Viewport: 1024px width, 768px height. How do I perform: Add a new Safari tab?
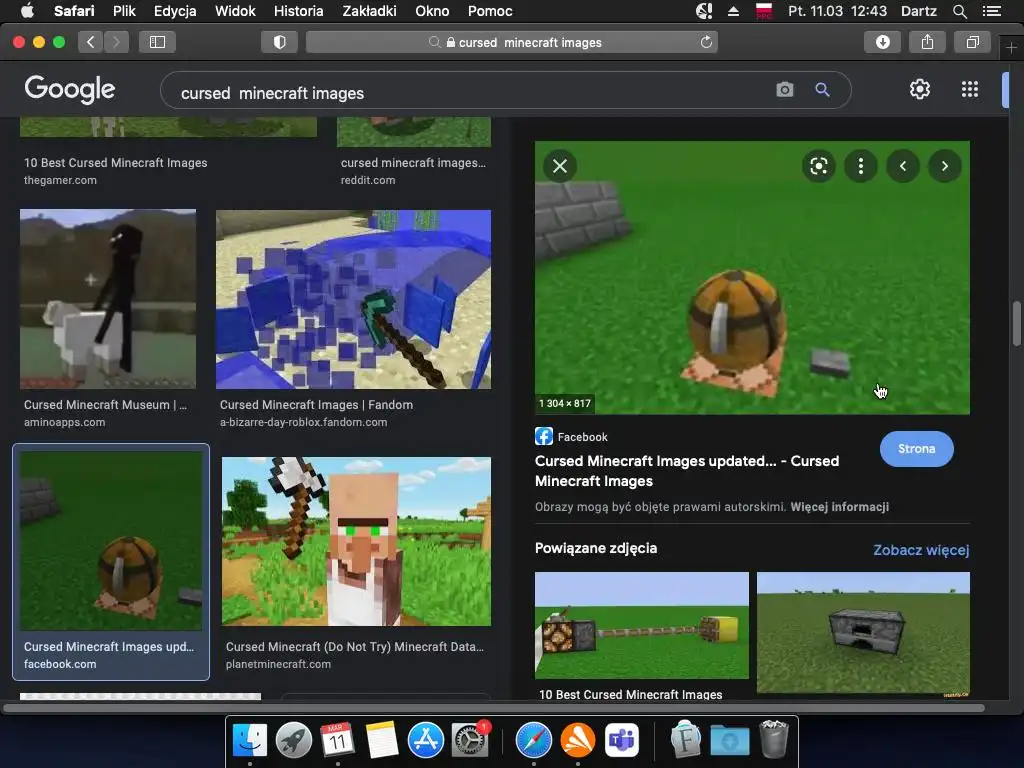coord(1011,48)
